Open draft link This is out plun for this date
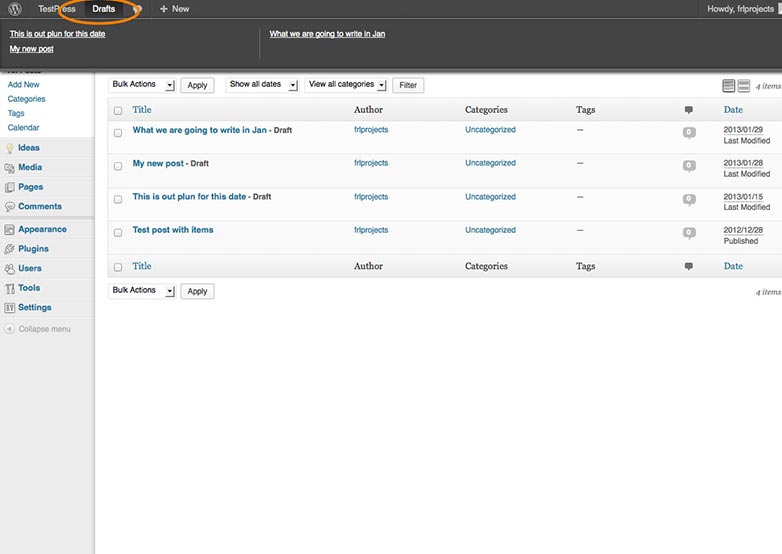The image size is (782, 554). [57, 34]
